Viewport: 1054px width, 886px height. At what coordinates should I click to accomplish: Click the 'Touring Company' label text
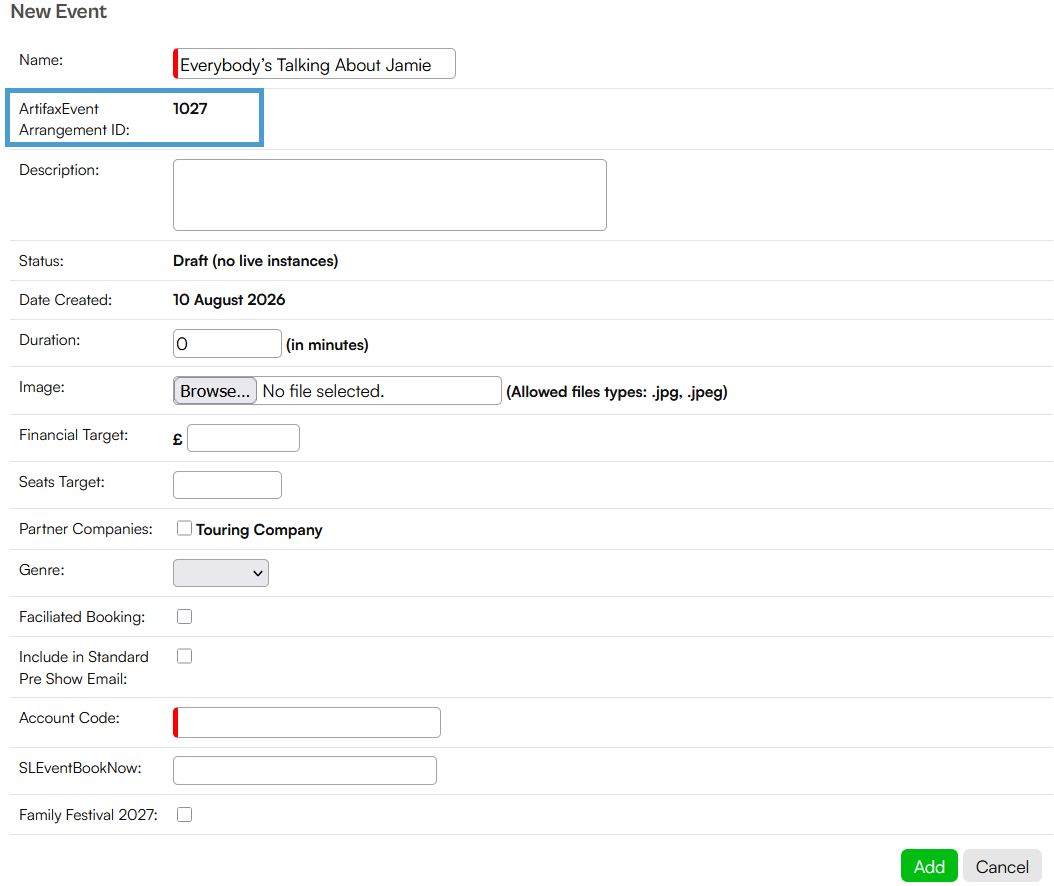[259, 530]
